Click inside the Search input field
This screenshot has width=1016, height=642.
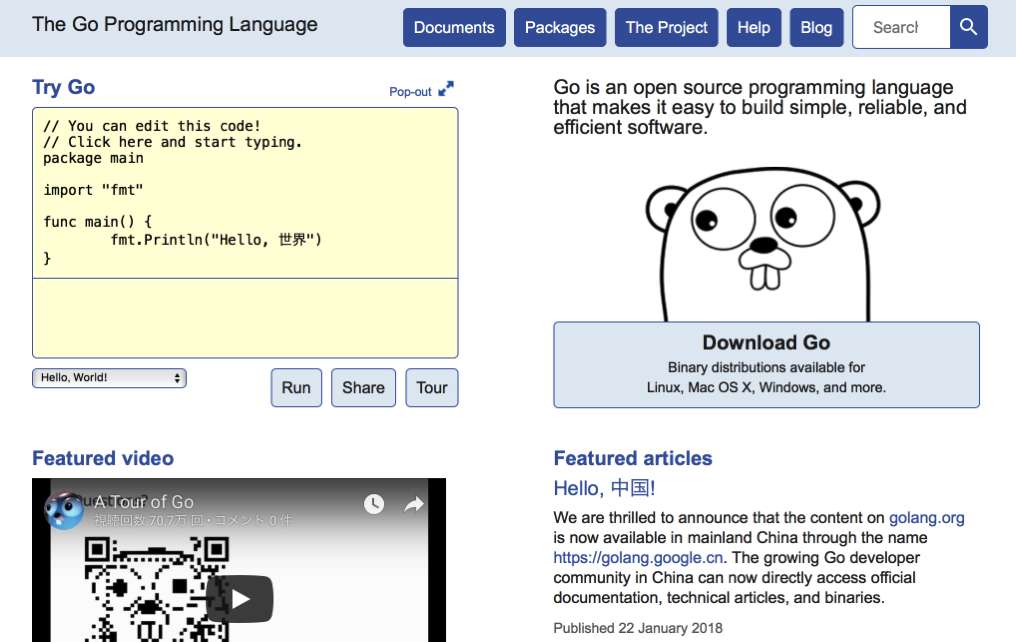coord(900,27)
